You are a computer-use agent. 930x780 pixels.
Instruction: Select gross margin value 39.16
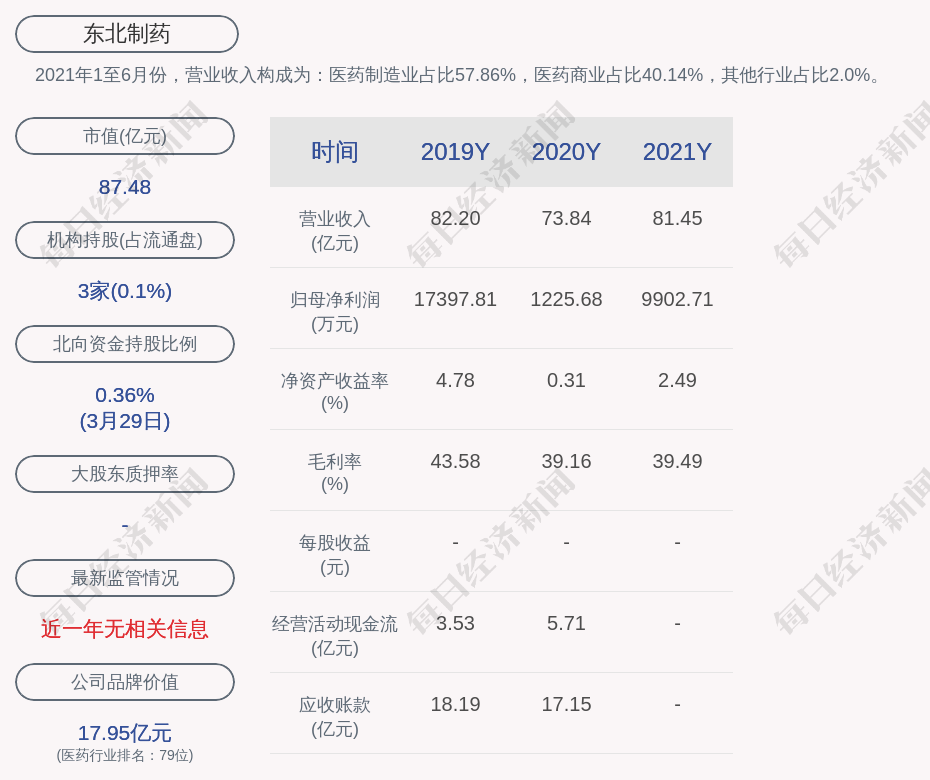566,461
